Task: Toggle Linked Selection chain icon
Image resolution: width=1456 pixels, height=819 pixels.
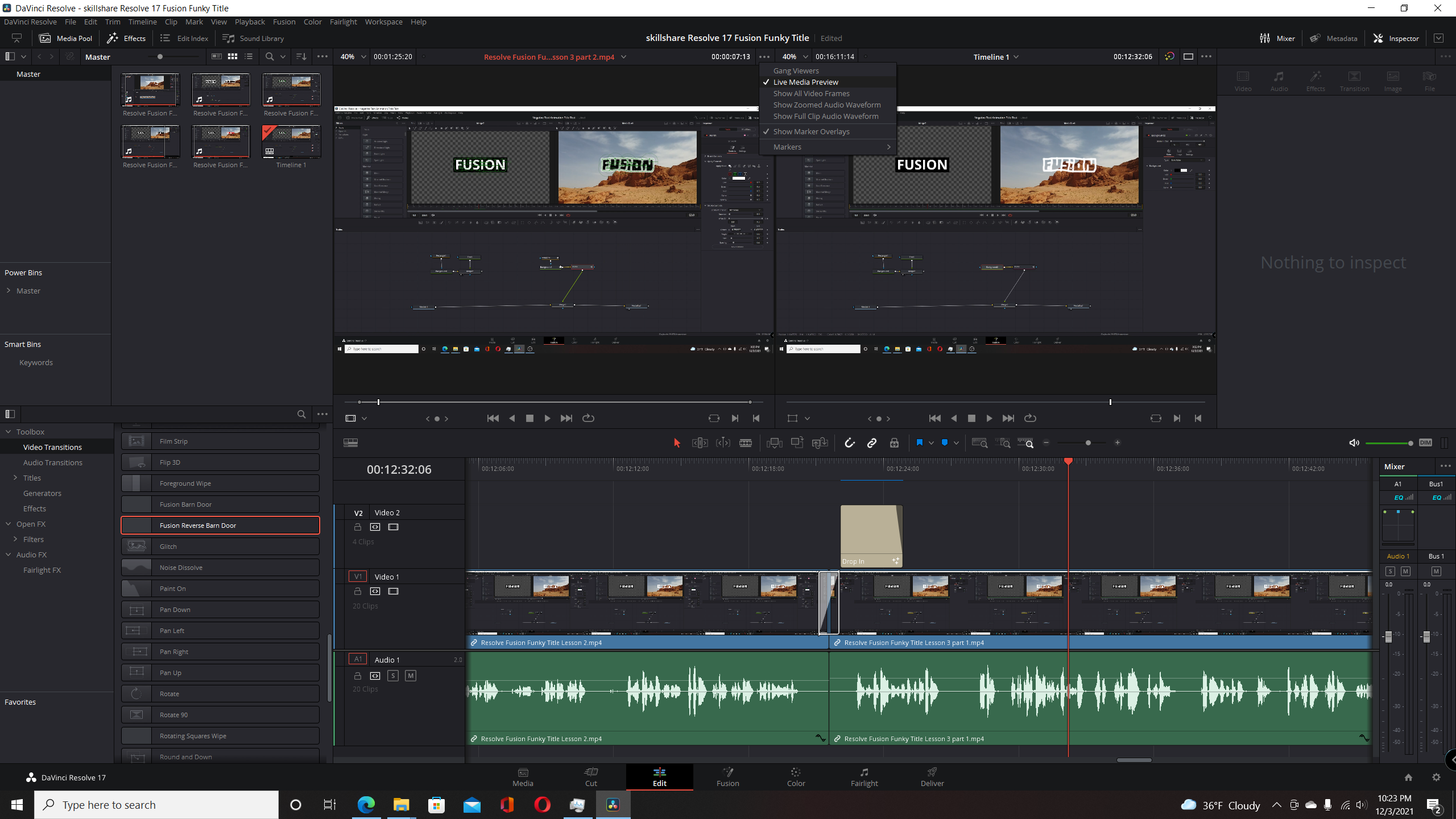Action: (x=871, y=443)
